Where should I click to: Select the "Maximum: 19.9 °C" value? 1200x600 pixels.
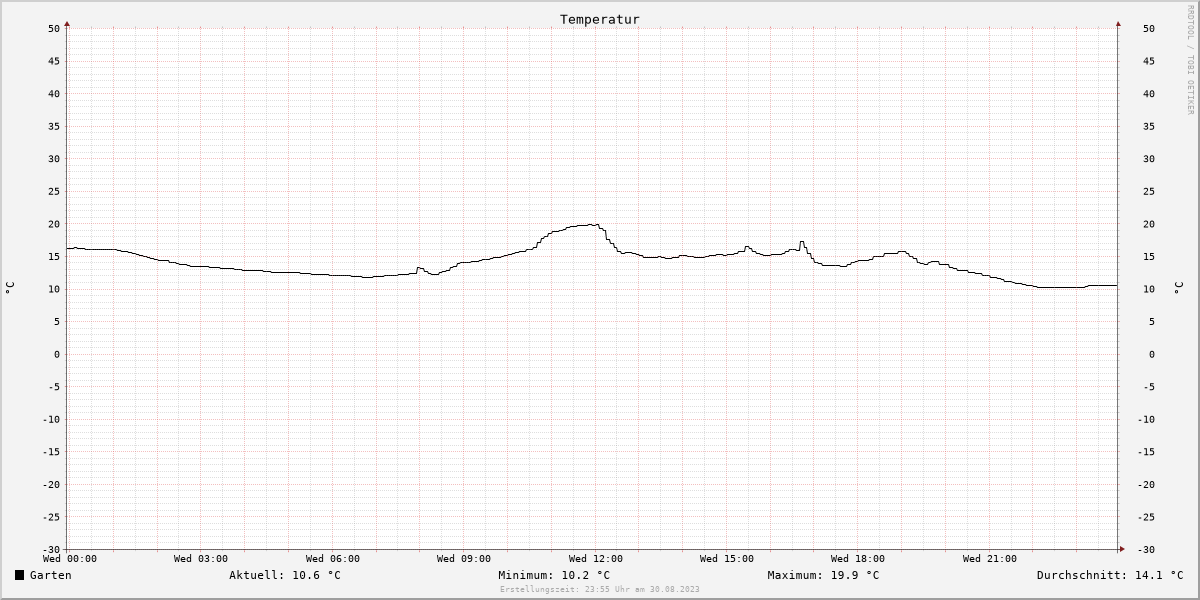pyautogui.click(x=823, y=575)
